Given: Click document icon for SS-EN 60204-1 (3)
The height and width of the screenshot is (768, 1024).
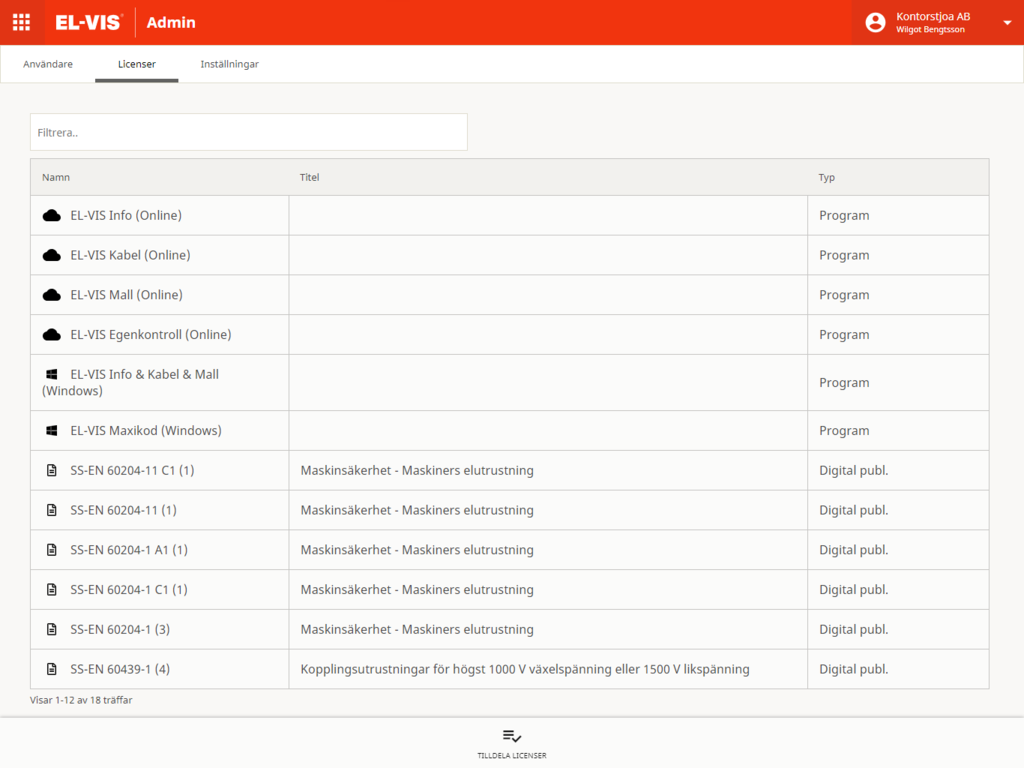Looking at the screenshot, I should 52,630.
